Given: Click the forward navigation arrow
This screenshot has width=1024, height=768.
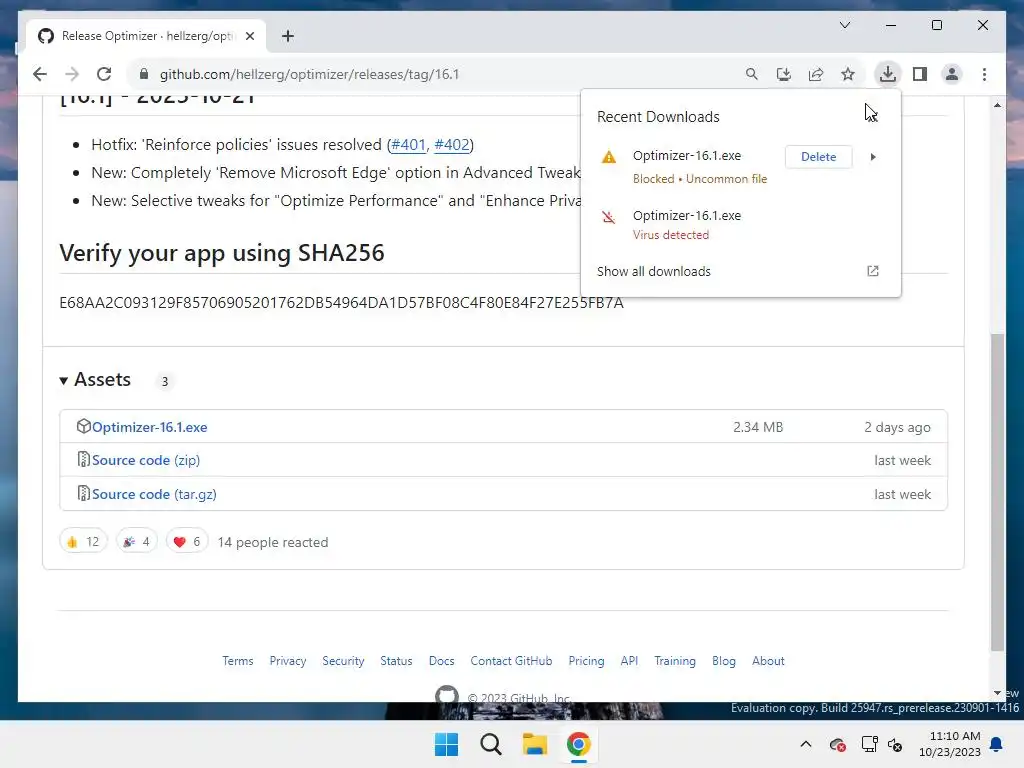Looking at the screenshot, I should (72, 74).
